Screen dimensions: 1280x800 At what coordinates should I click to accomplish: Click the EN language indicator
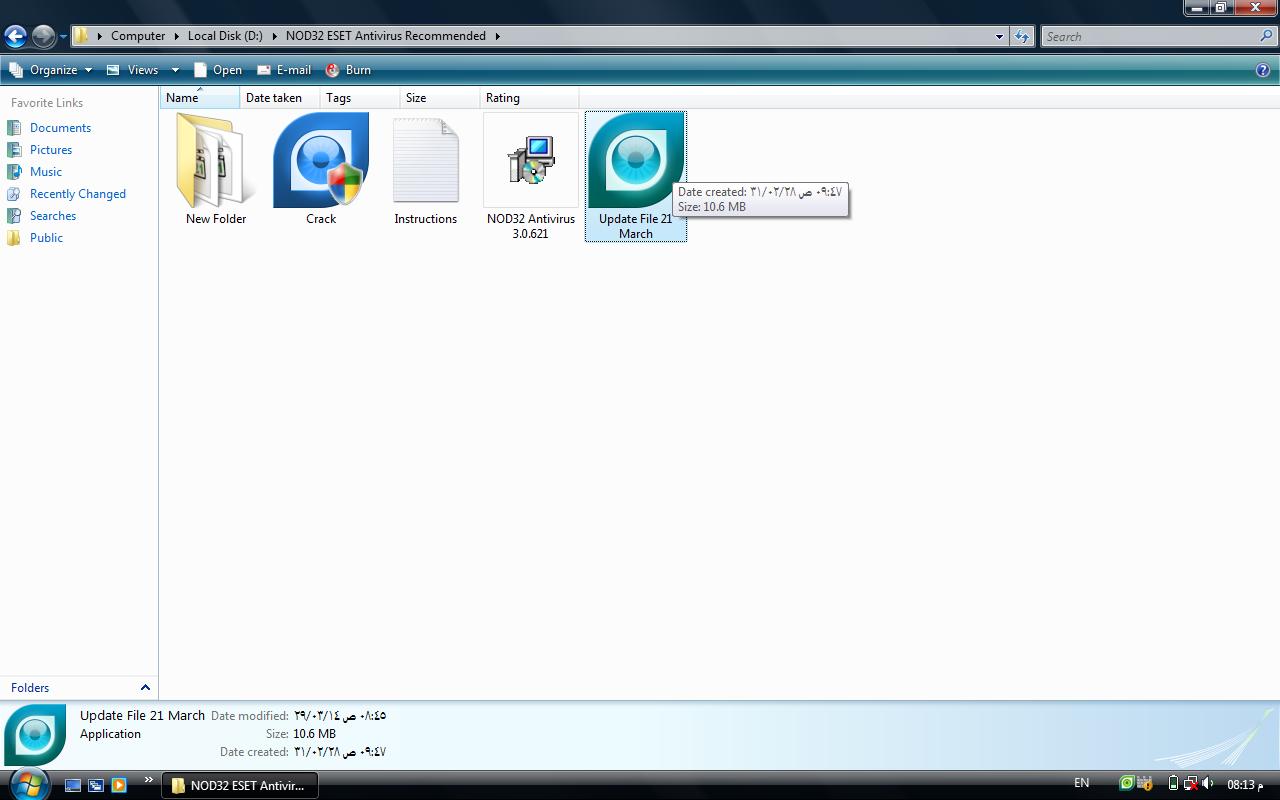1082,783
